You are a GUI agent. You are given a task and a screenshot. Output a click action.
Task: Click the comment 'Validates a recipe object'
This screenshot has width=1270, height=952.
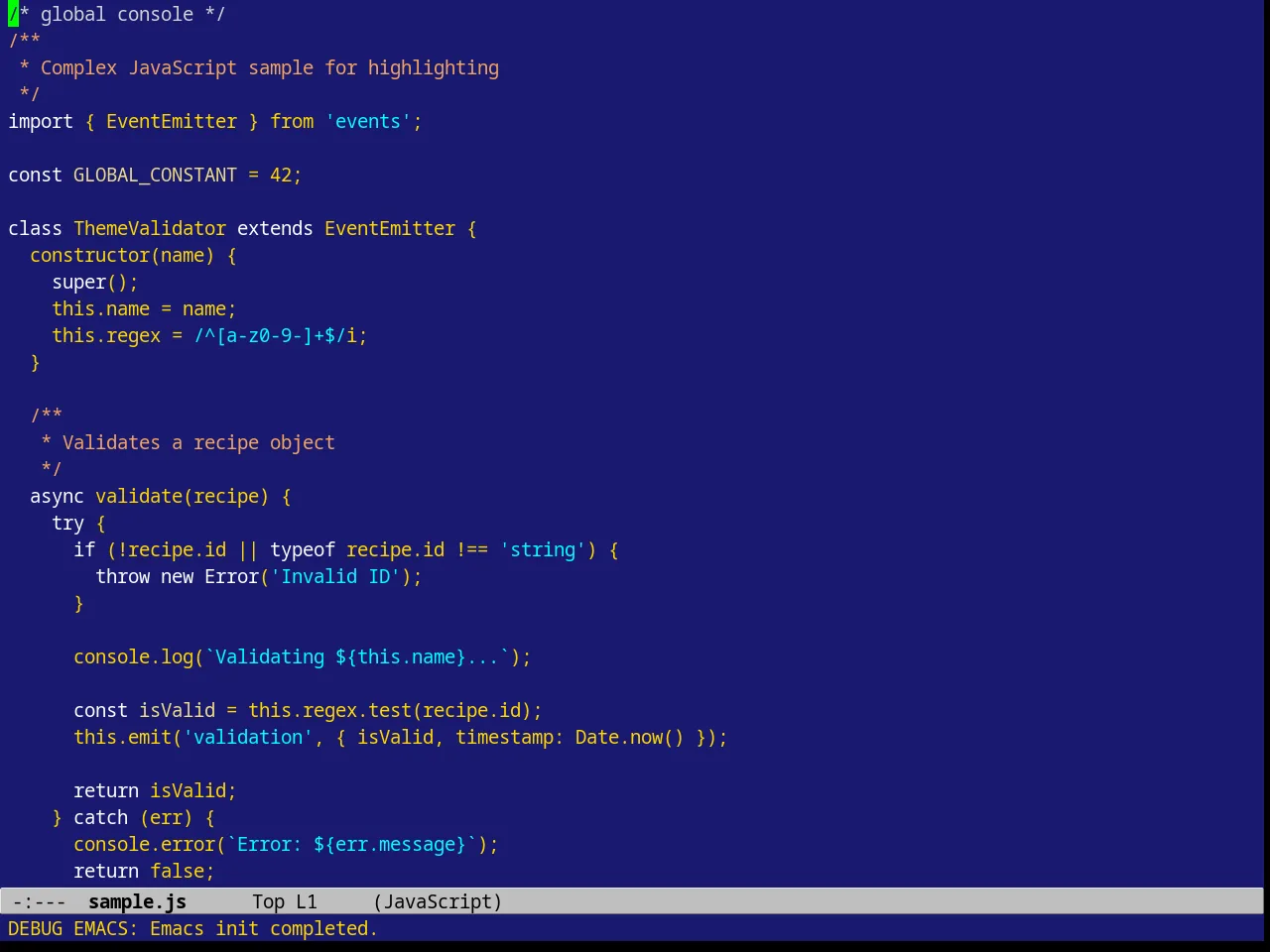[x=198, y=442]
